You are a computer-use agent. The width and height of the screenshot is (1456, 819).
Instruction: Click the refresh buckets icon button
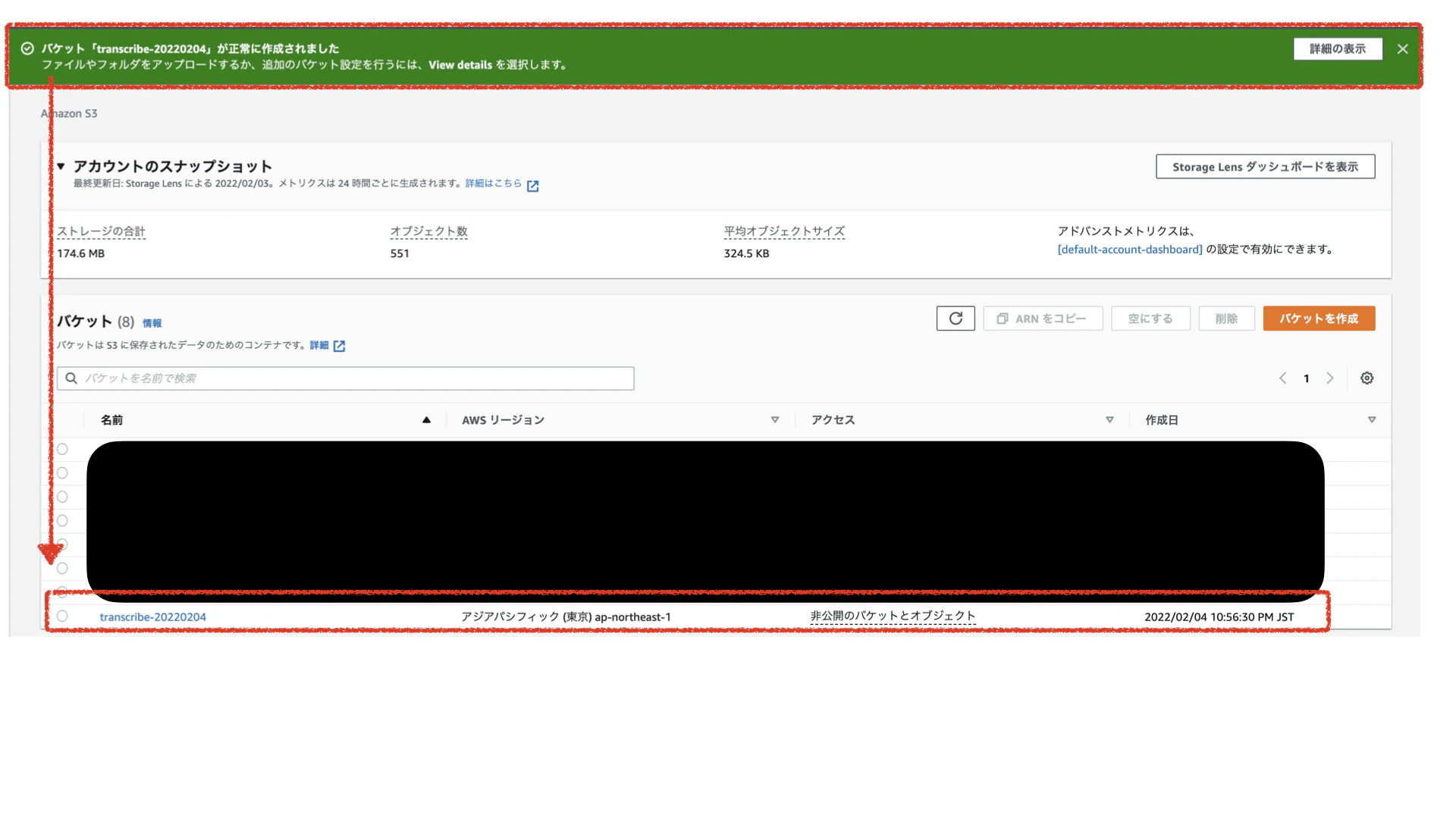point(955,318)
